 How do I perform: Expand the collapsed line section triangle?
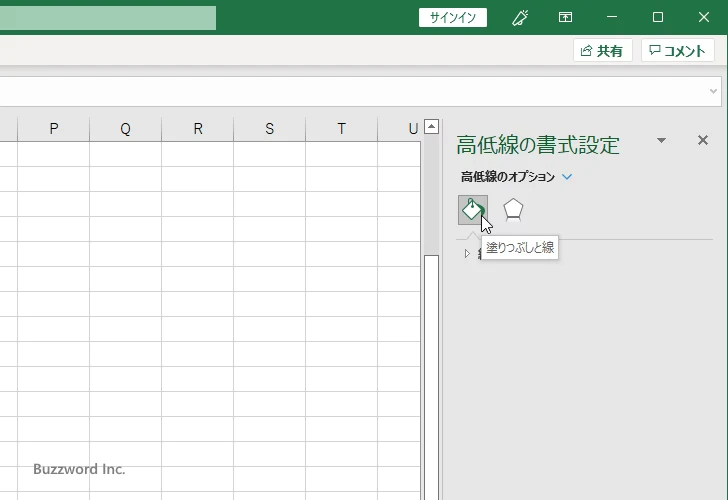coord(468,253)
